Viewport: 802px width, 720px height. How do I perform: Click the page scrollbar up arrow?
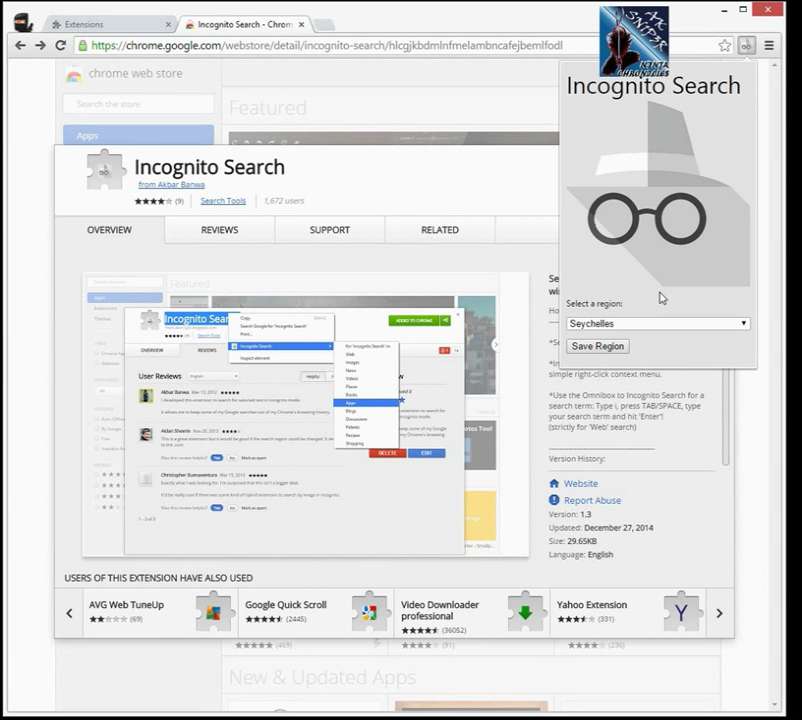774,65
